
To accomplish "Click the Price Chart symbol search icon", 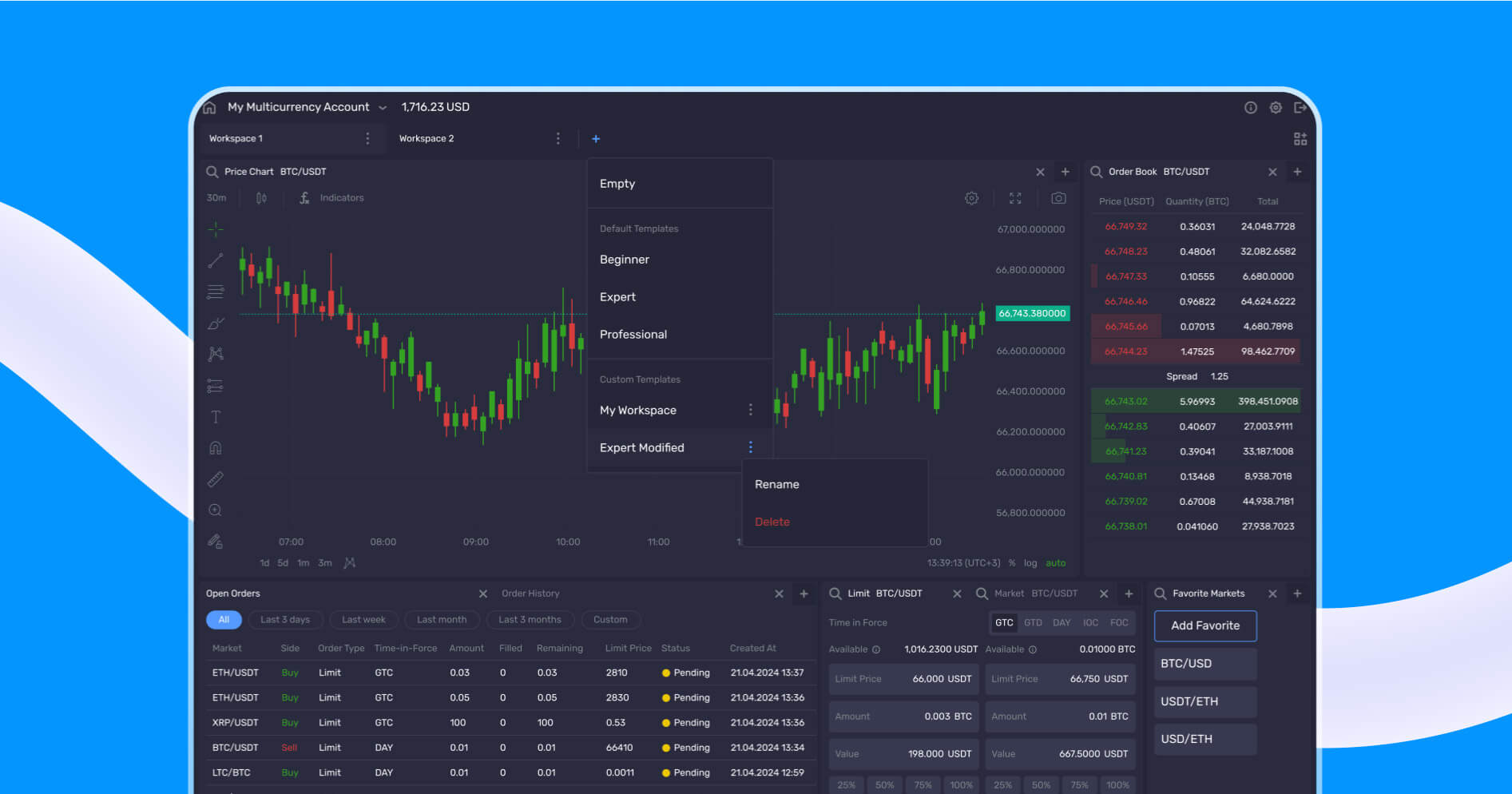I will pyautogui.click(x=212, y=172).
